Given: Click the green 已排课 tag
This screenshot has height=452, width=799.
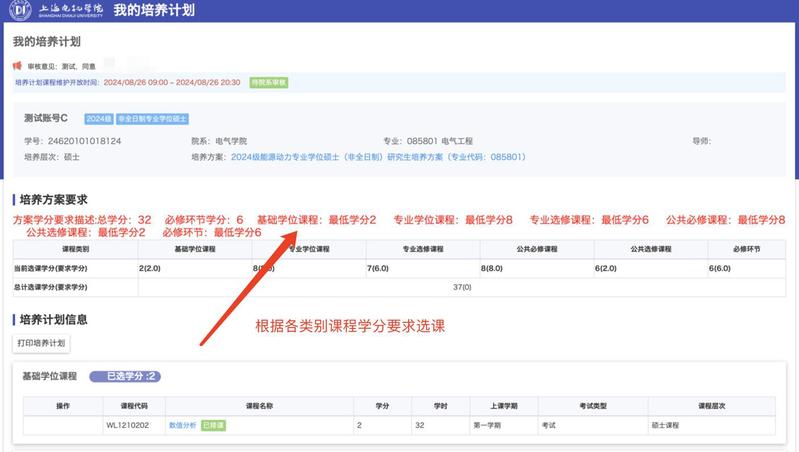Looking at the screenshot, I should click(213, 426).
